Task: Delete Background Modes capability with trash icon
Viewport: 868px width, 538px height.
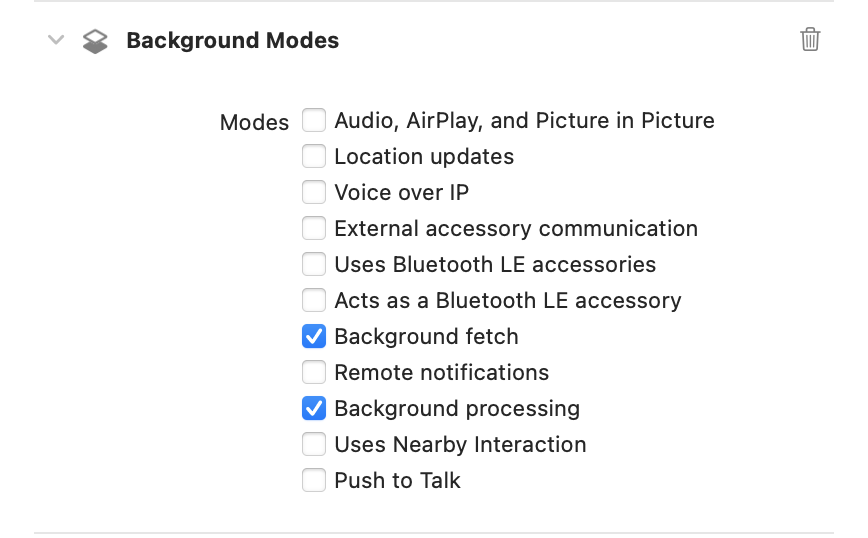Action: pyautogui.click(x=810, y=40)
